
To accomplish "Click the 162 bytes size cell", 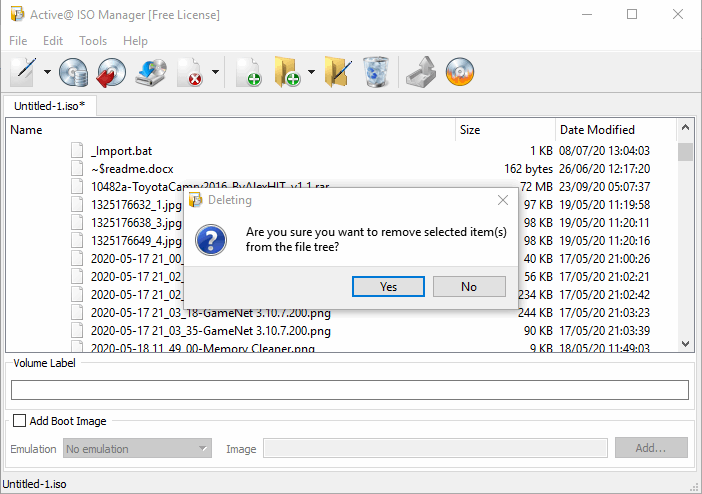I will point(528,169).
